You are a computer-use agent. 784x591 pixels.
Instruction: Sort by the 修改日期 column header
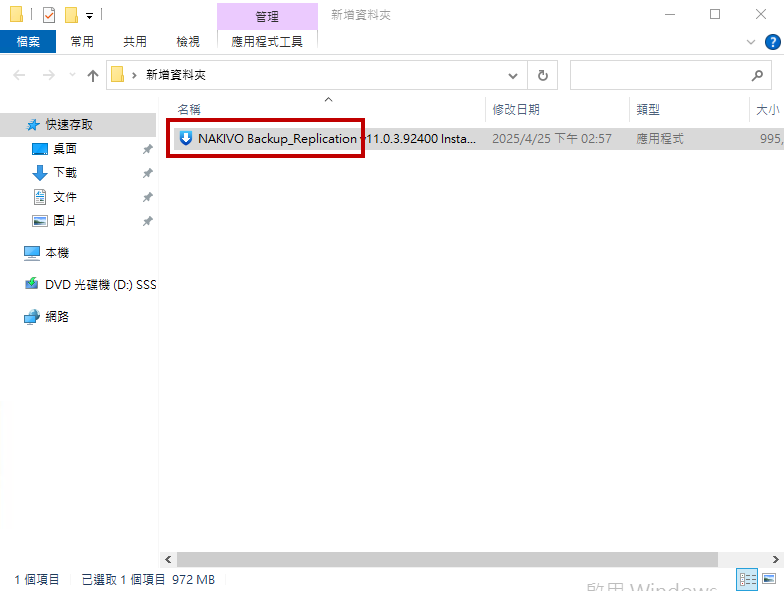516,110
